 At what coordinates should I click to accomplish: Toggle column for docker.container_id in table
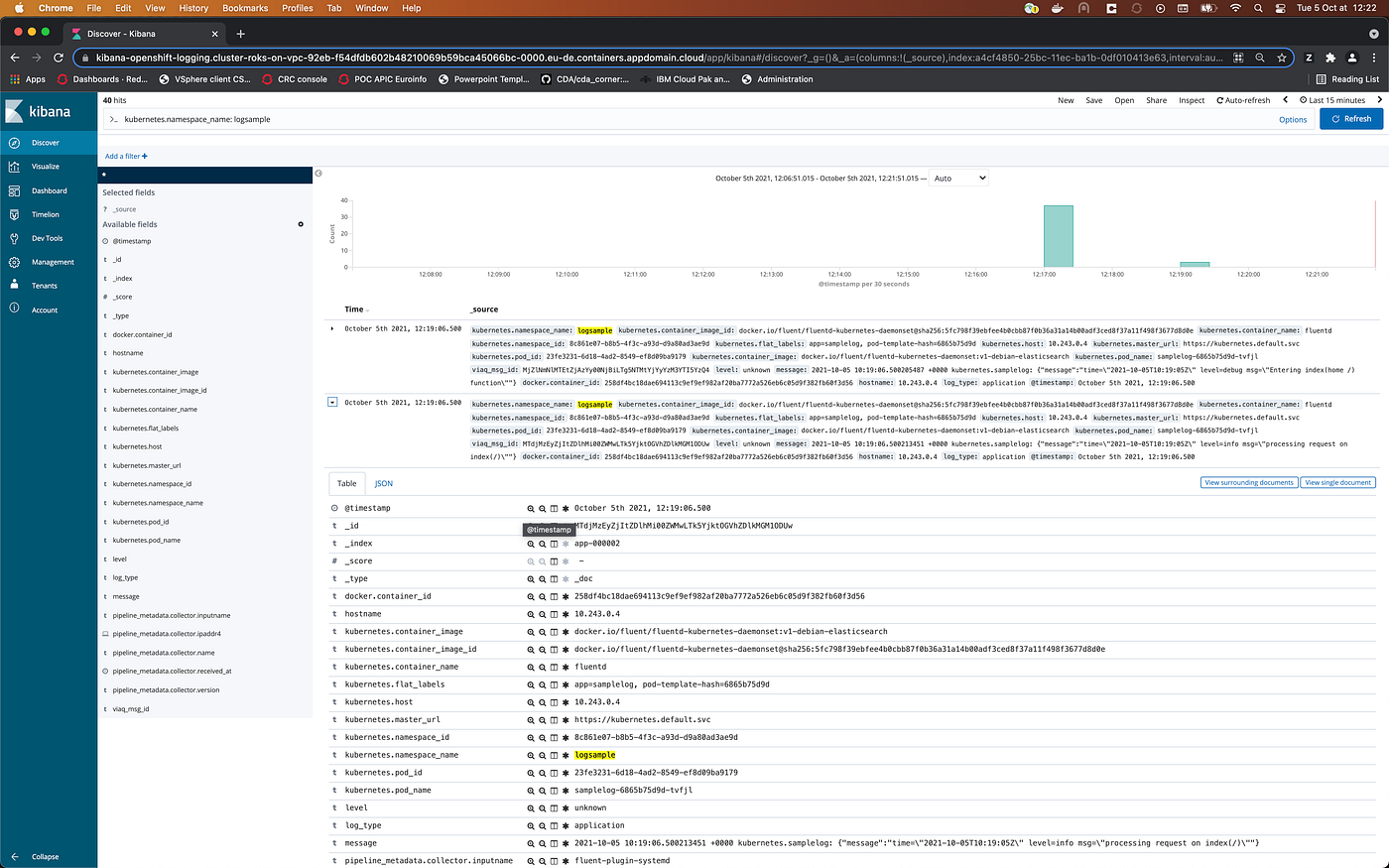(x=554, y=596)
